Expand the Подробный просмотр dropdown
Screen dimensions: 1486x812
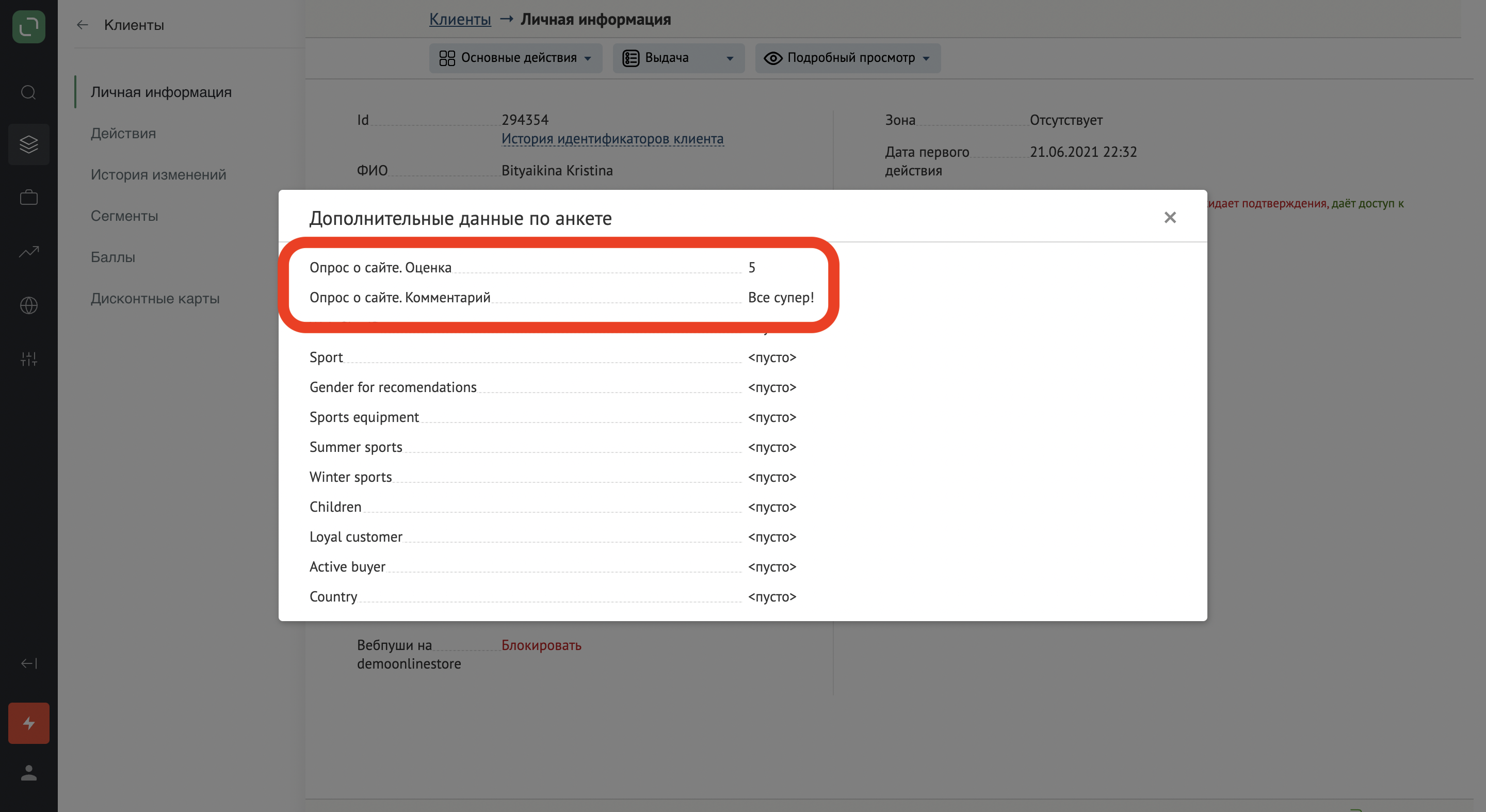pyautogui.click(x=847, y=58)
